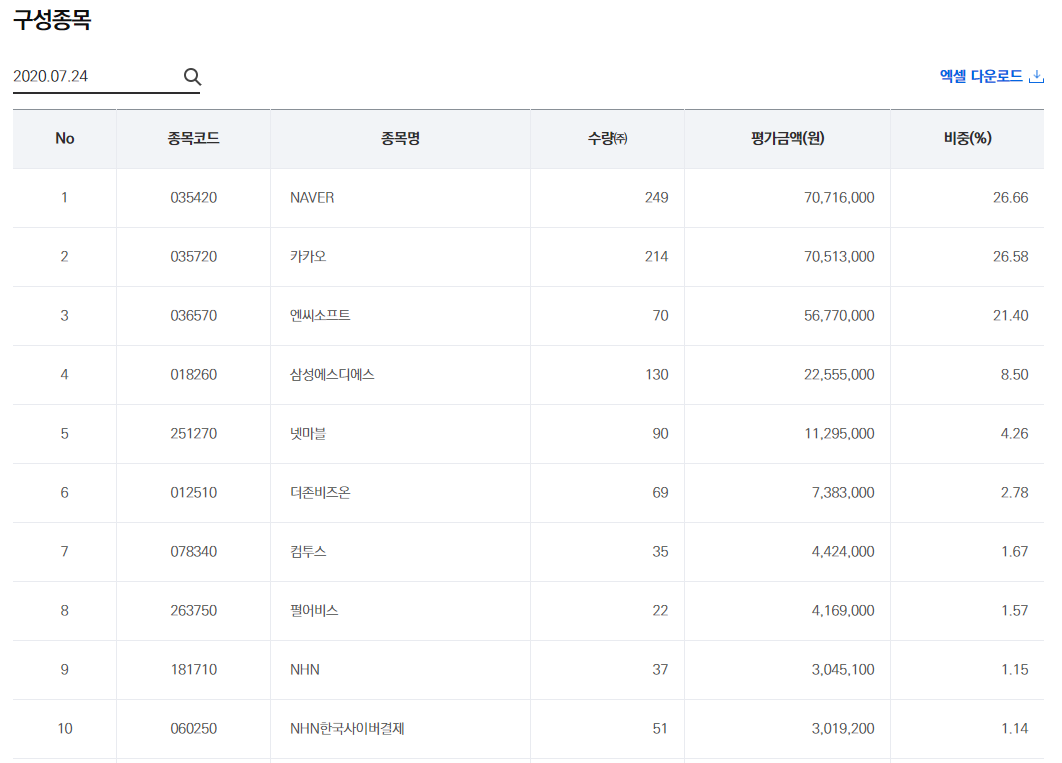Click stock code 181710
1062x763 pixels.
pos(194,670)
